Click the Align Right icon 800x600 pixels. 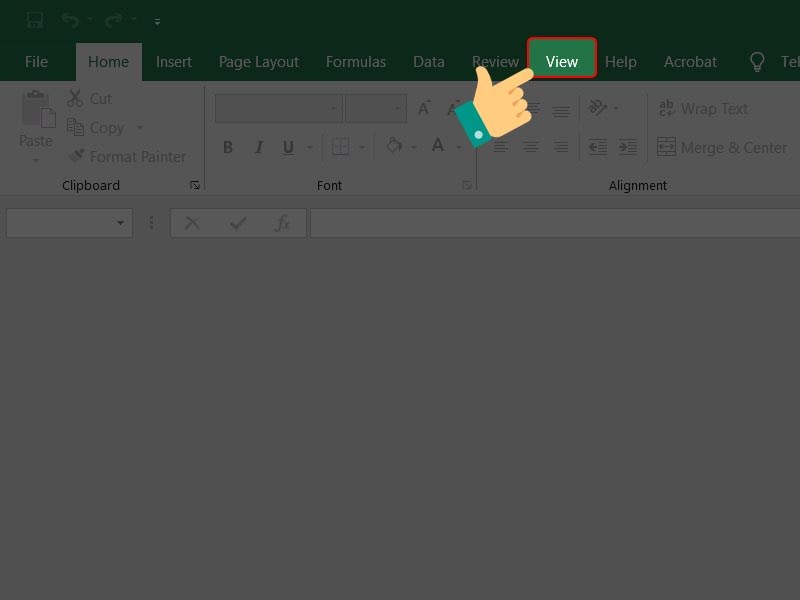(561, 147)
